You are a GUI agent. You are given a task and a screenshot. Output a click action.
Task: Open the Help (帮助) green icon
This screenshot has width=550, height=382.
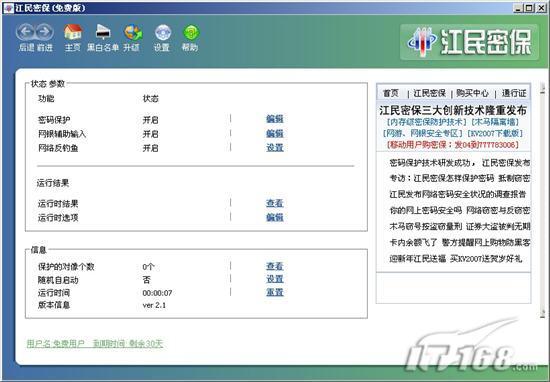click(x=191, y=33)
